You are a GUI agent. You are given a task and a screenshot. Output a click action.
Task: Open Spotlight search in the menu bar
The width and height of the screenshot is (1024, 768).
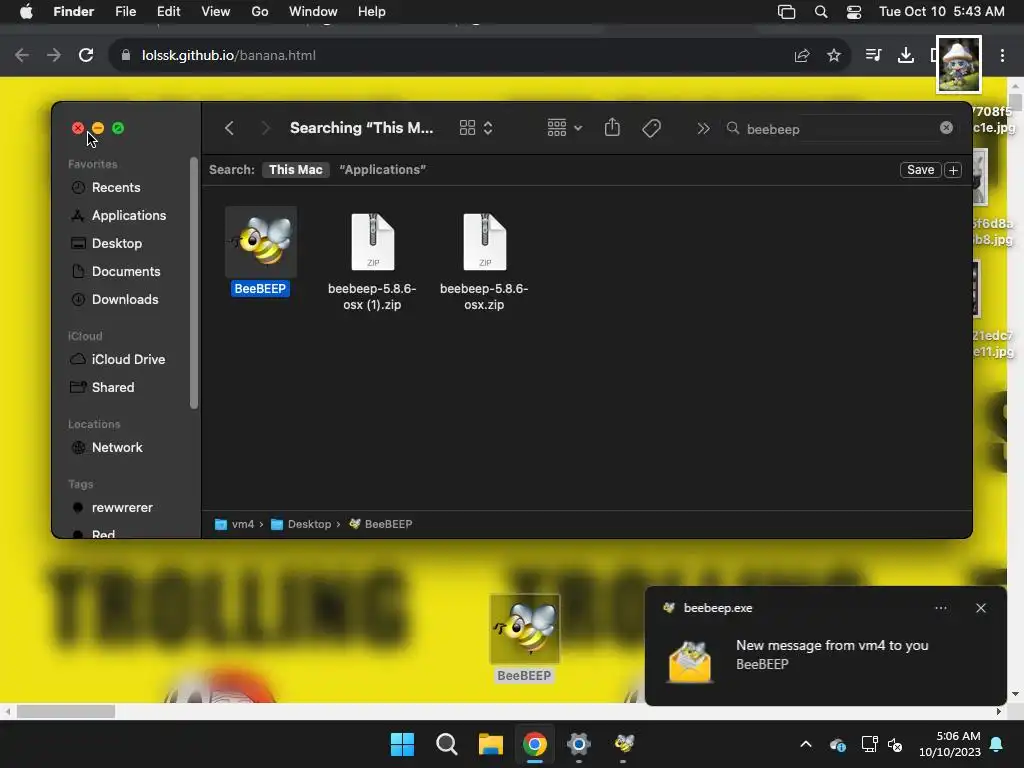(821, 12)
